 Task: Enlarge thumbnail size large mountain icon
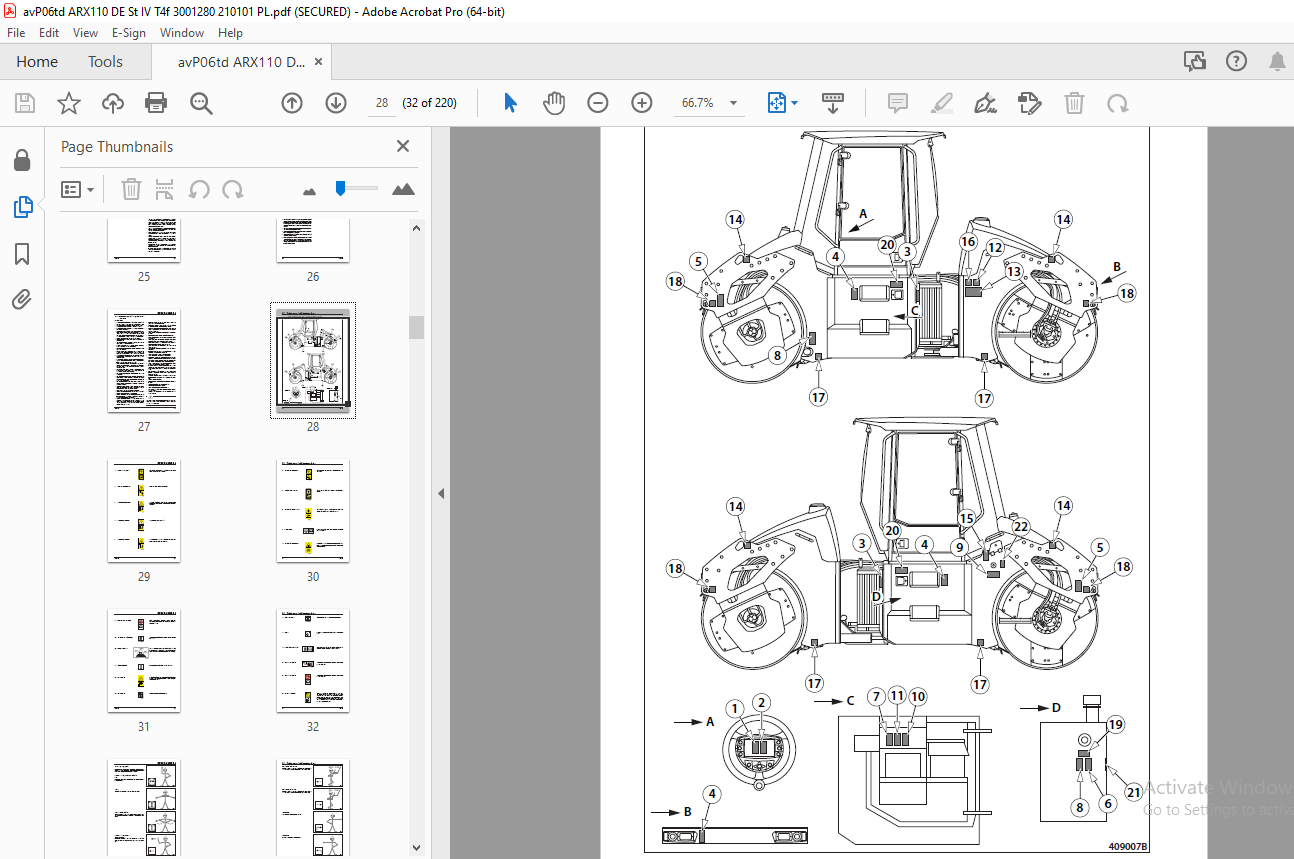tap(403, 189)
